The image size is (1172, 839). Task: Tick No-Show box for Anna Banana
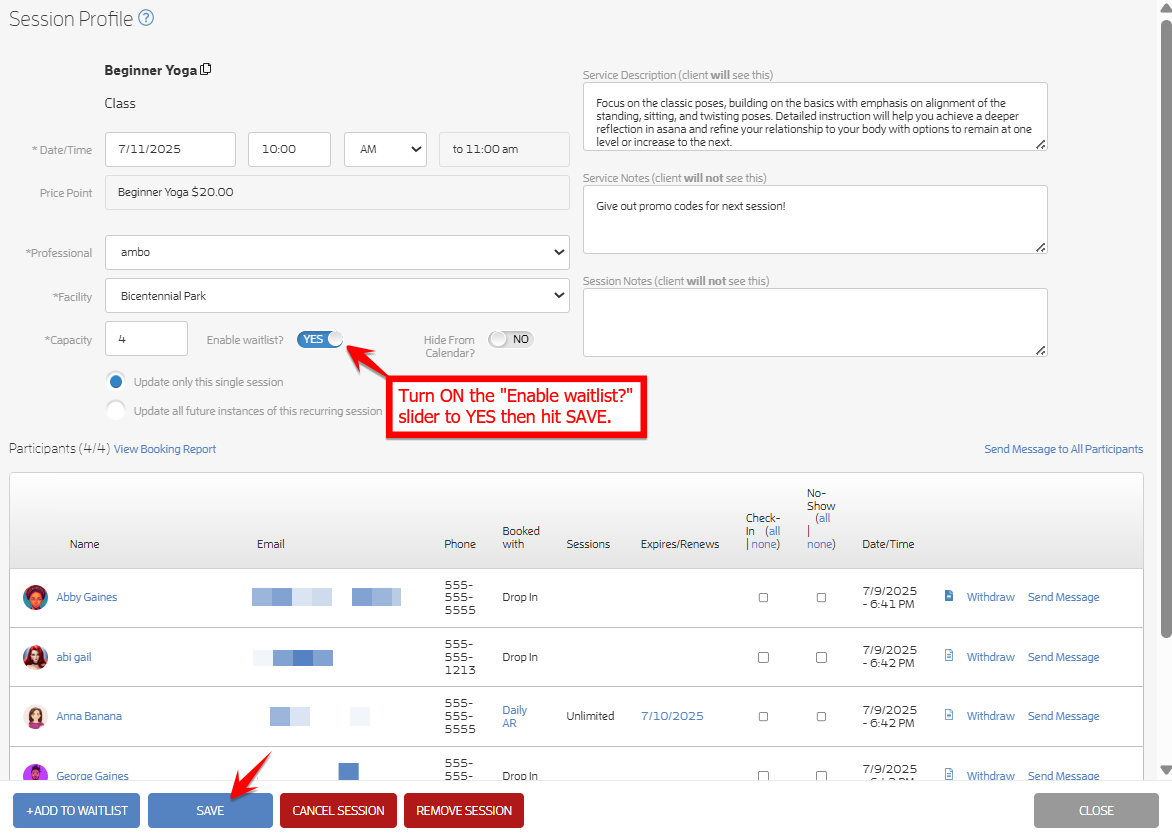point(821,716)
